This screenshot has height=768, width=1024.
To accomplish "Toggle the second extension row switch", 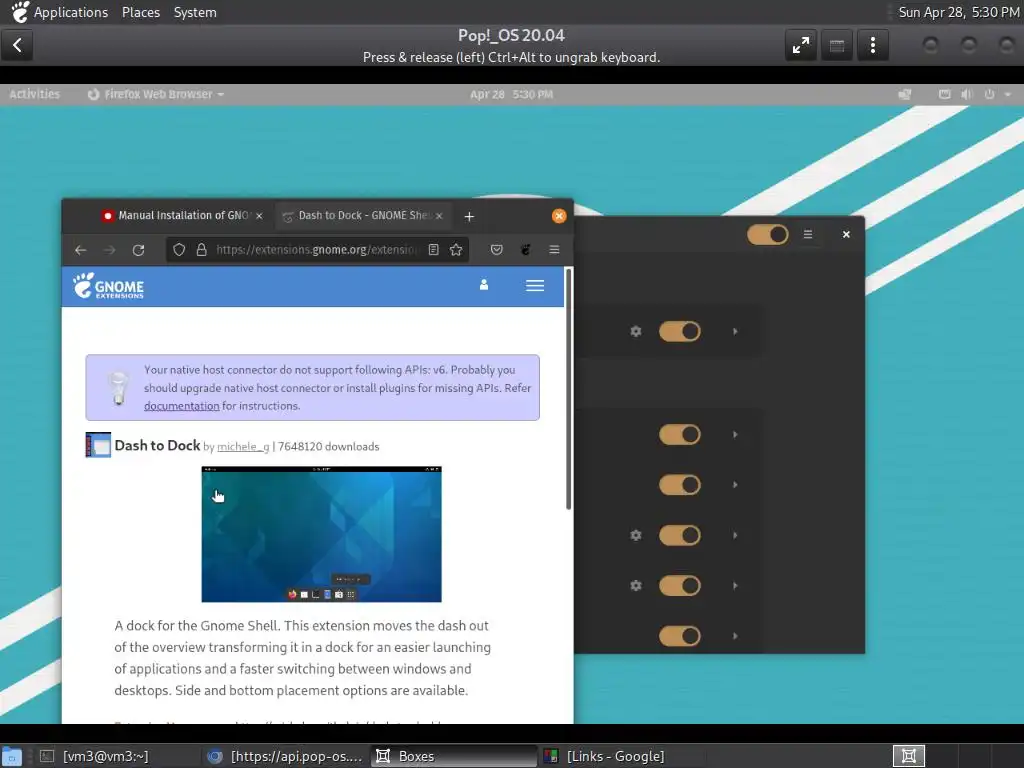I will [x=680, y=434].
